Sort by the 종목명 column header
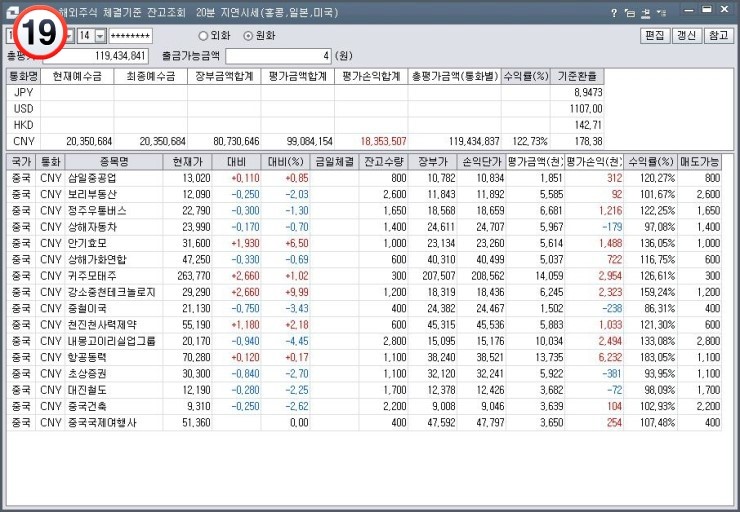This screenshot has width=740, height=512. click(114, 162)
